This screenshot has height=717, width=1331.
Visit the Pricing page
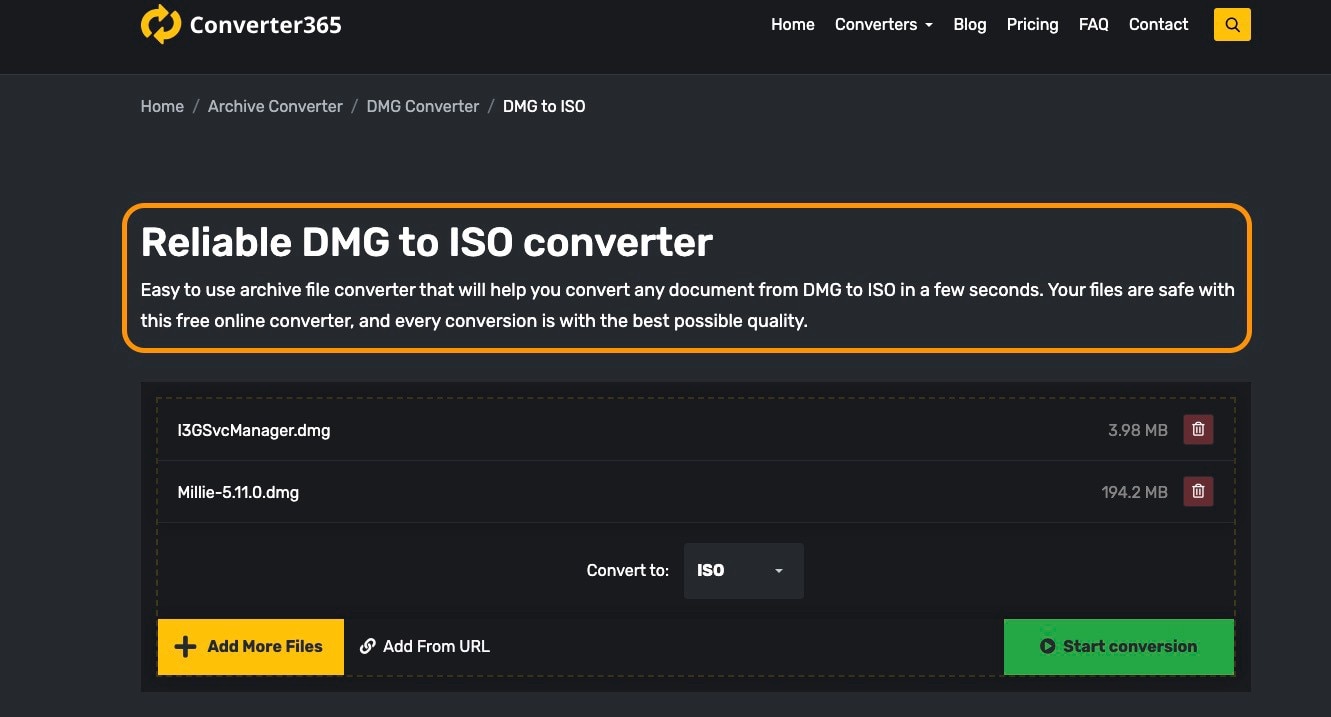[1032, 24]
